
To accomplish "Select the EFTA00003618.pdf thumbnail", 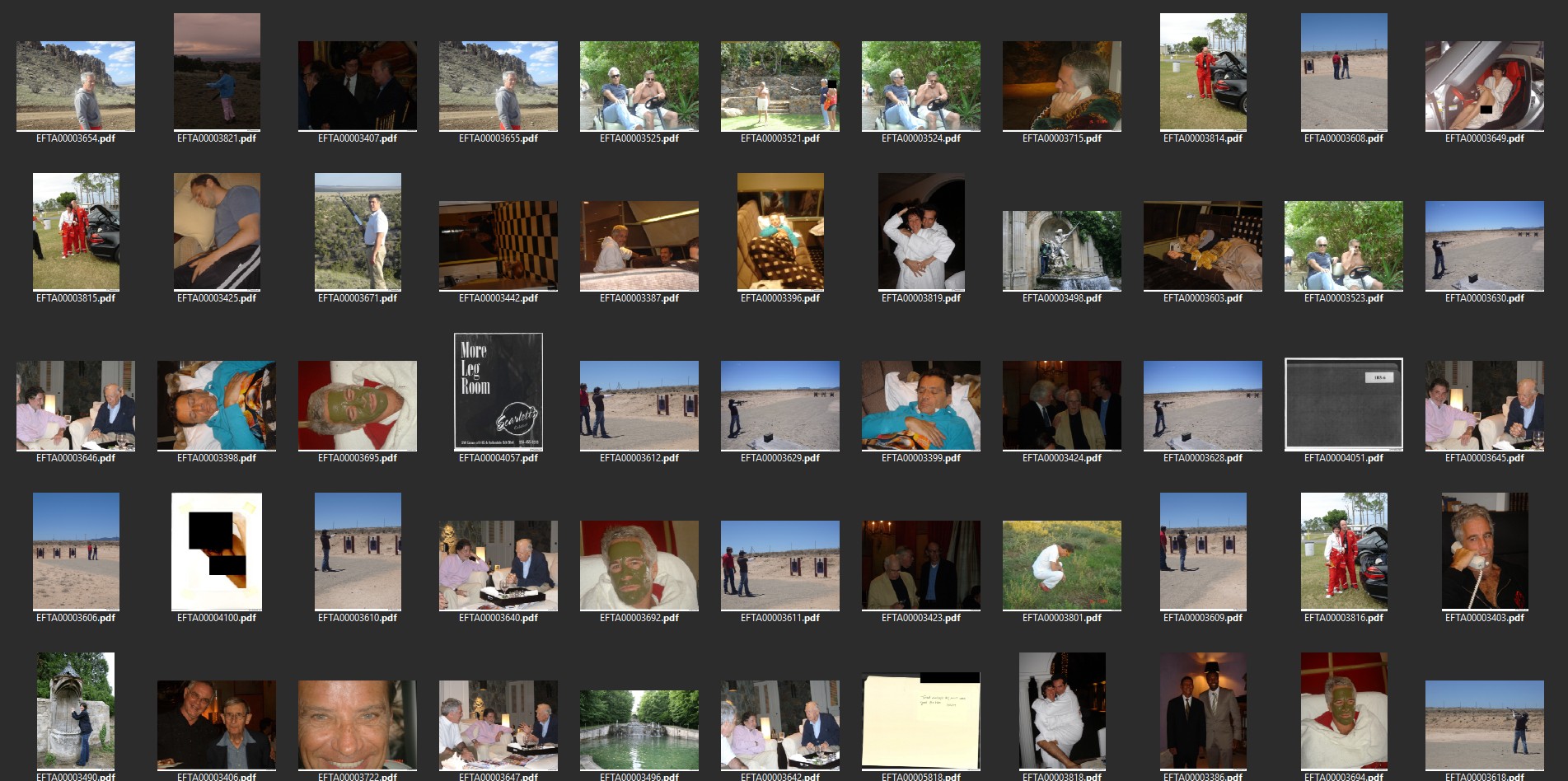I will coord(1485,725).
